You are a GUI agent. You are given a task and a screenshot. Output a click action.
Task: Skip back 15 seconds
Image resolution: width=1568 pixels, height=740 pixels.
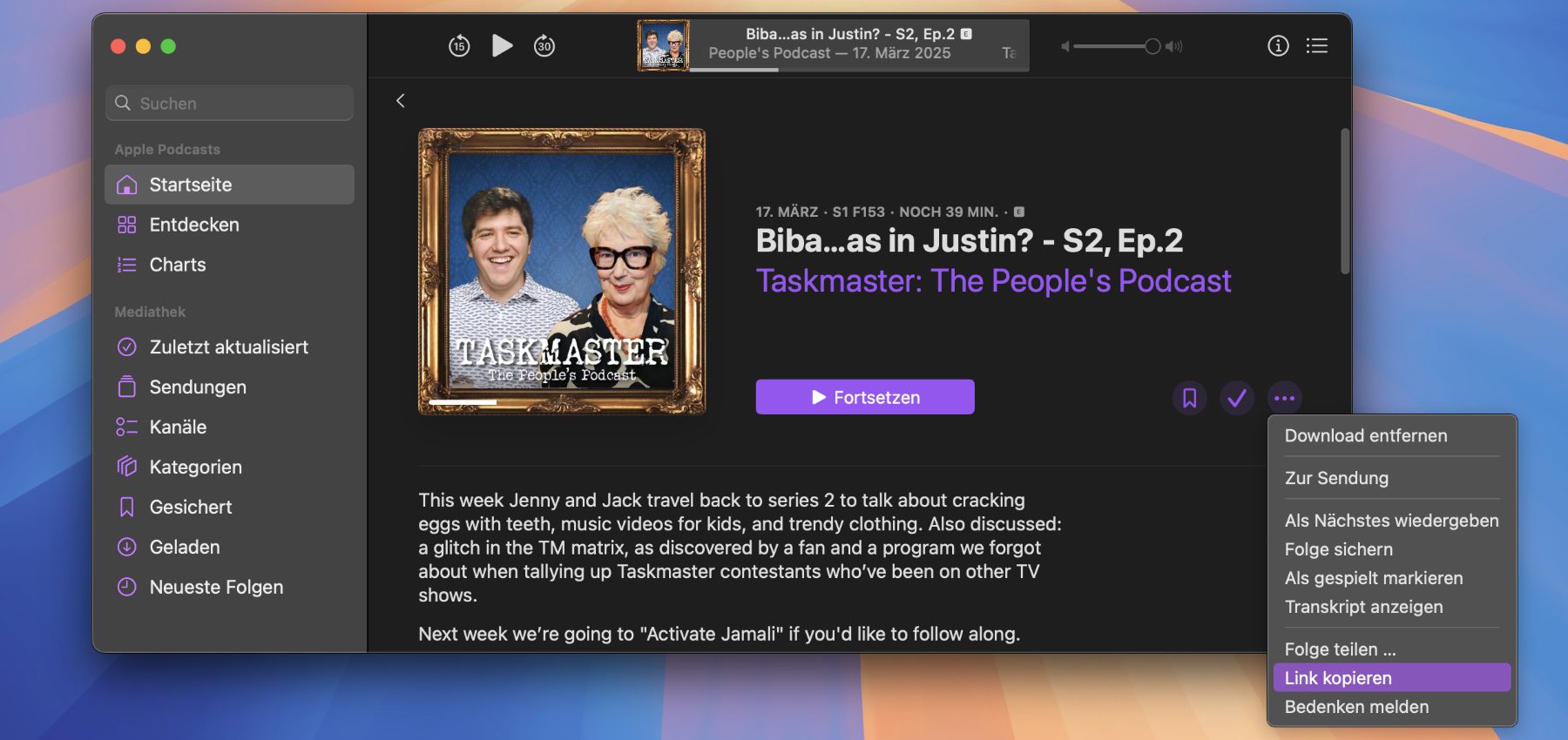(x=459, y=46)
